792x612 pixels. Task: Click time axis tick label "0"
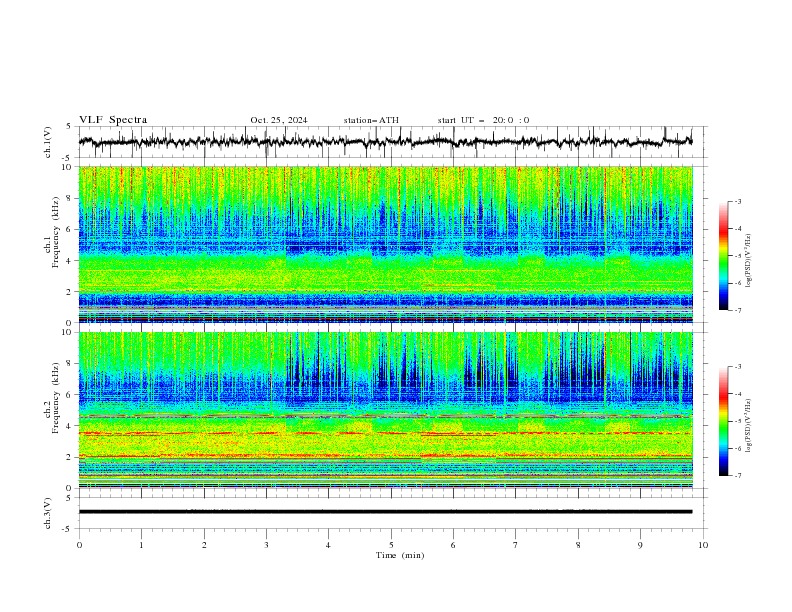(x=79, y=545)
